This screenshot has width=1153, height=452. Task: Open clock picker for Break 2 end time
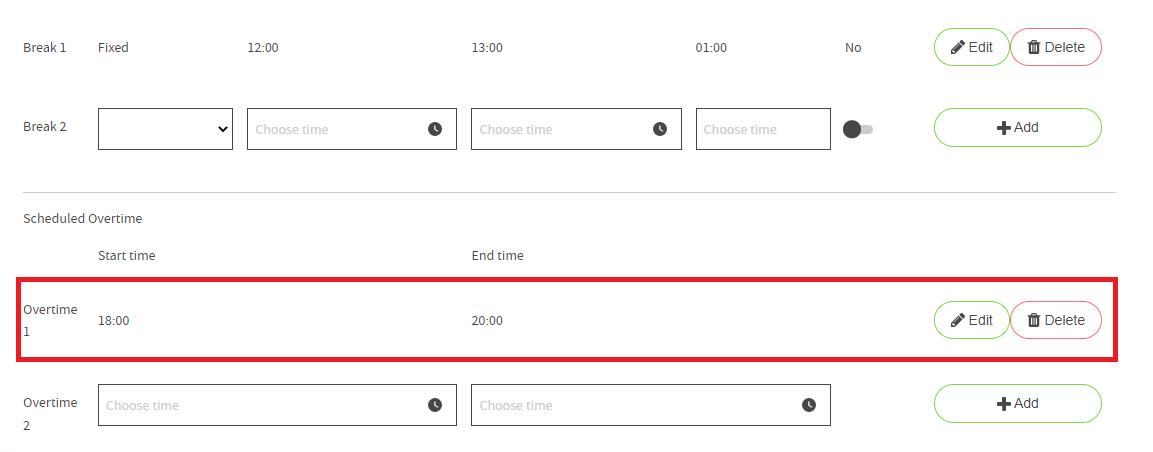[660, 129]
